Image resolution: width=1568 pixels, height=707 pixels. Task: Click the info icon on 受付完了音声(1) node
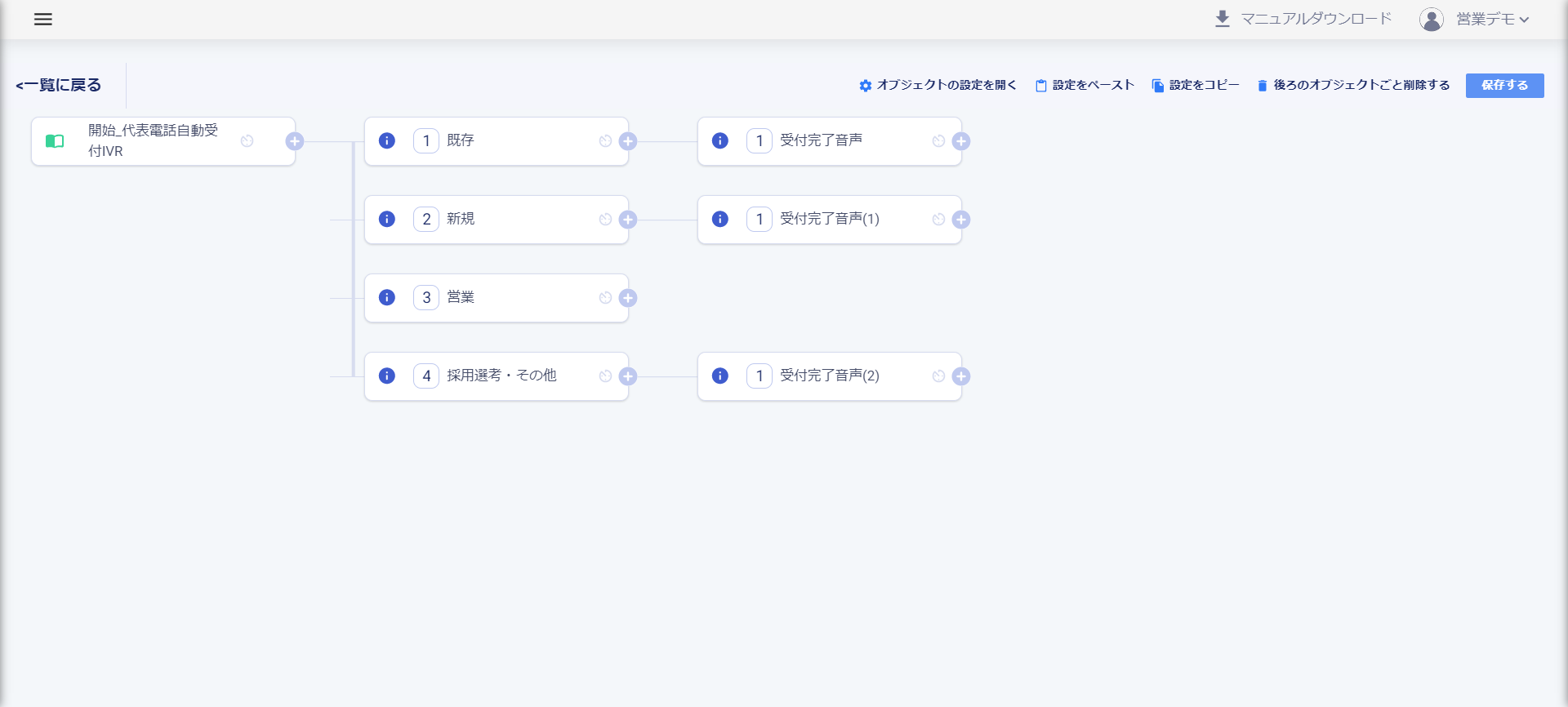720,219
